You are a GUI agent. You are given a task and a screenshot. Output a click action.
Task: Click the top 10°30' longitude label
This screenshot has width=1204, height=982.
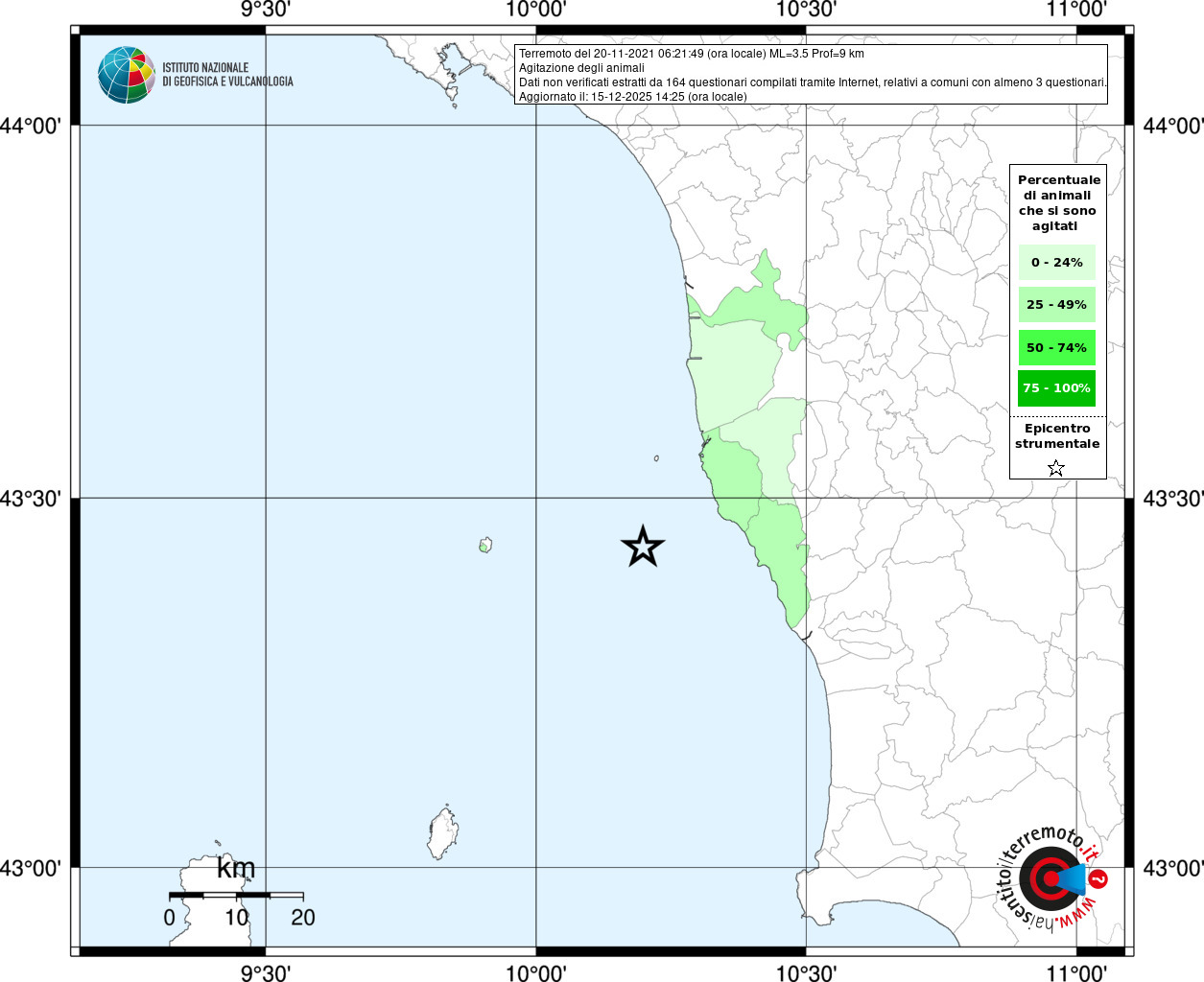(x=807, y=10)
